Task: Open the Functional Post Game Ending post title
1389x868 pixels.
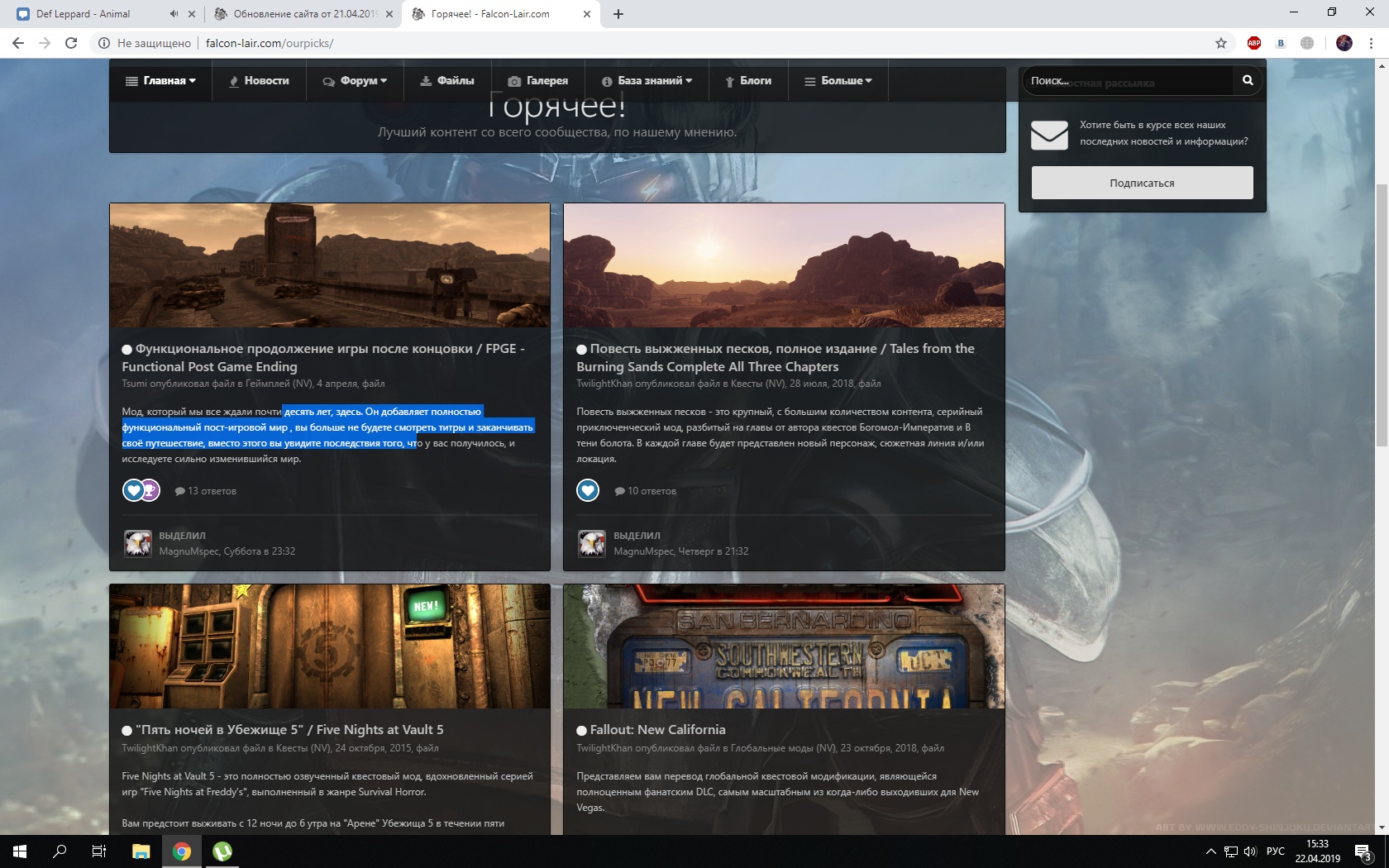Action: point(323,358)
